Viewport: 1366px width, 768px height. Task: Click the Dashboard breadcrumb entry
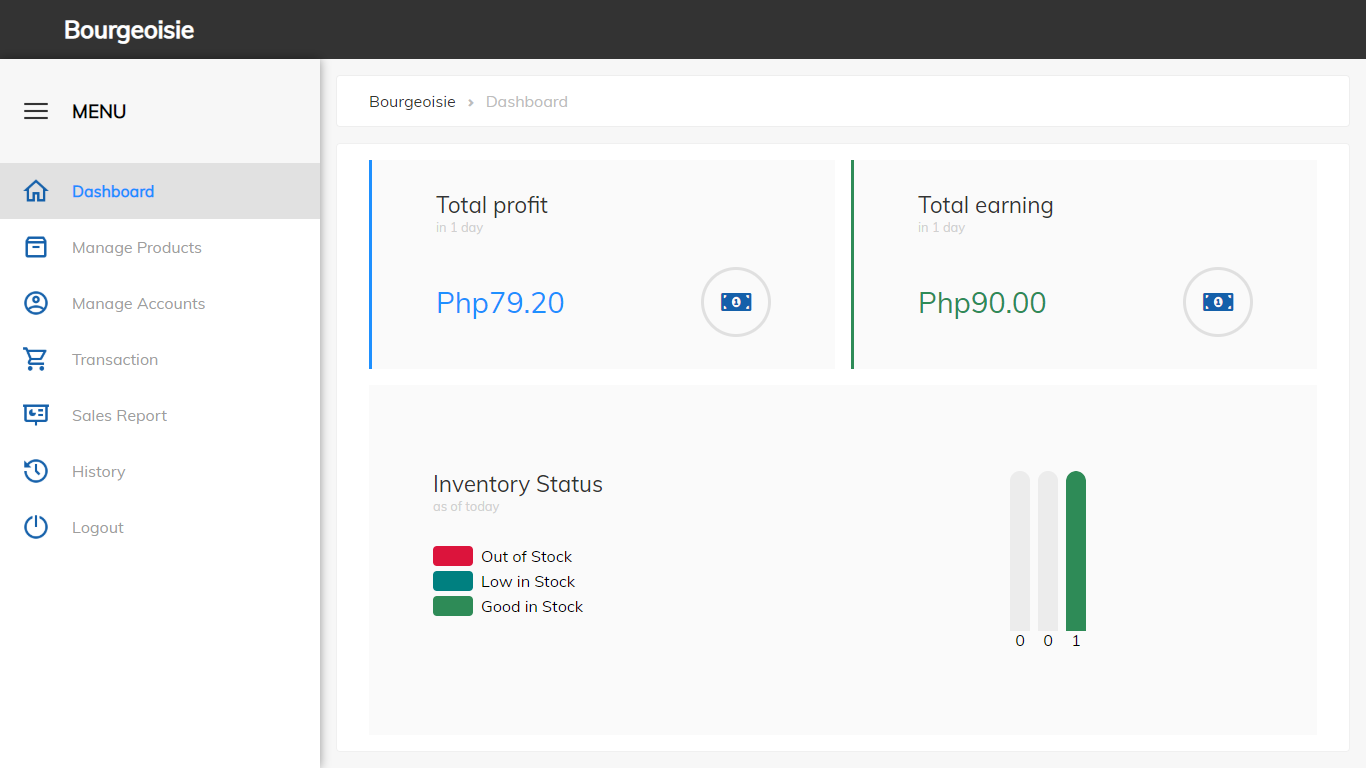click(527, 101)
